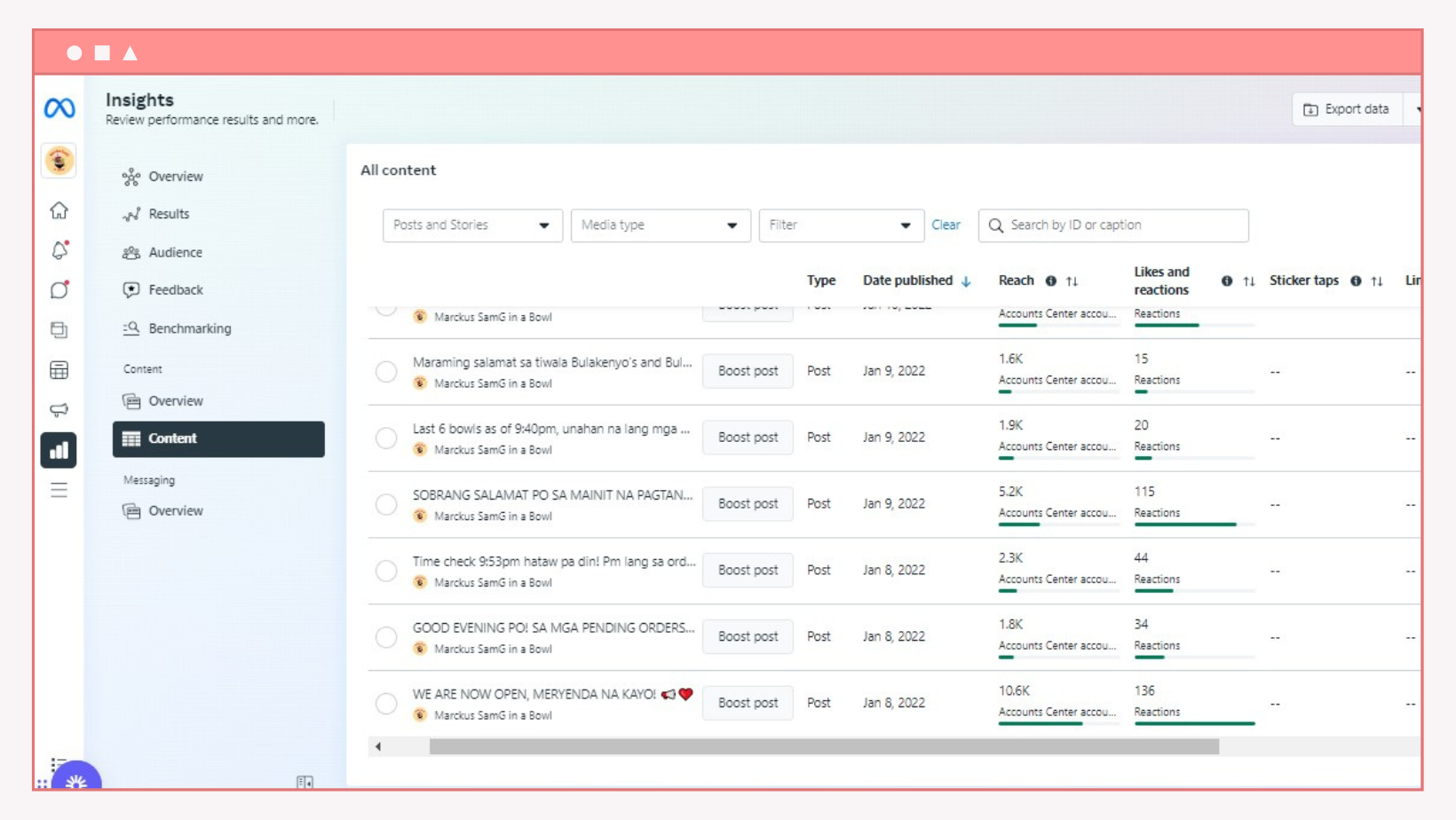Select radio for WE ARE NOW OPEN post
This screenshot has width=1456, height=820.
pyautogui.click(x=386, y=704)
